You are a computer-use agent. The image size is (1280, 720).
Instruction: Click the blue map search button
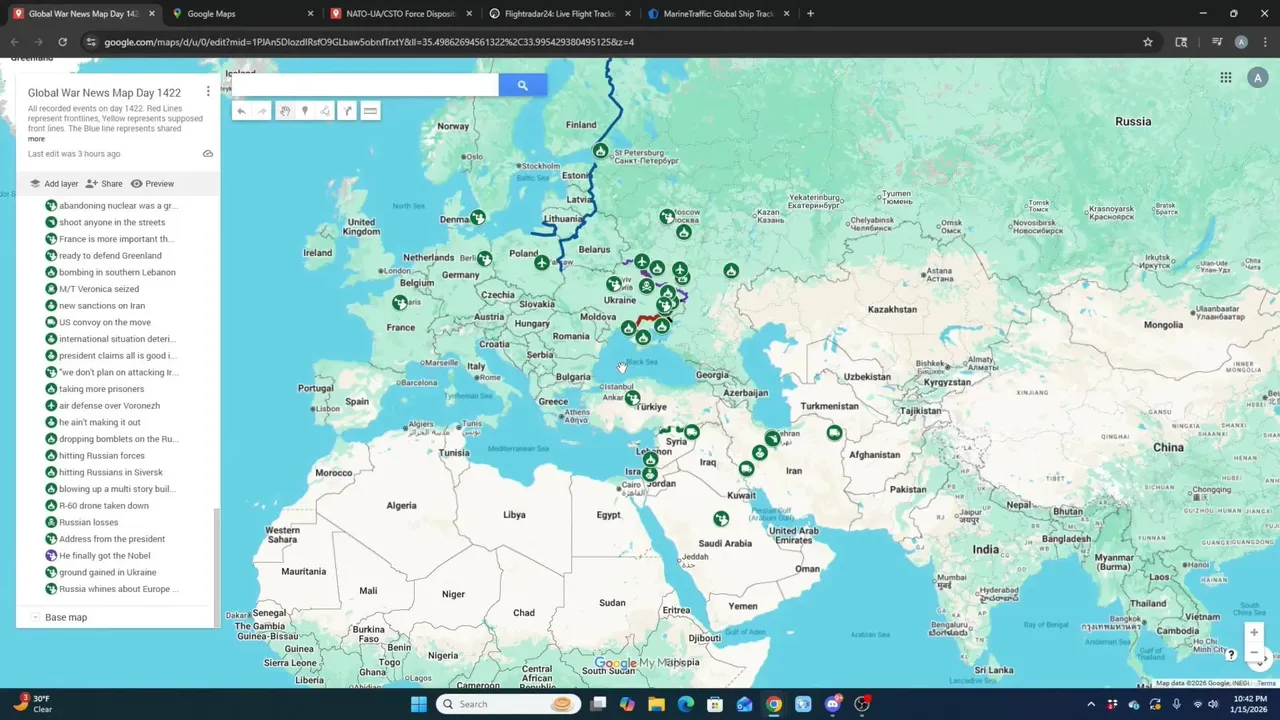click(x=522, y=86)
